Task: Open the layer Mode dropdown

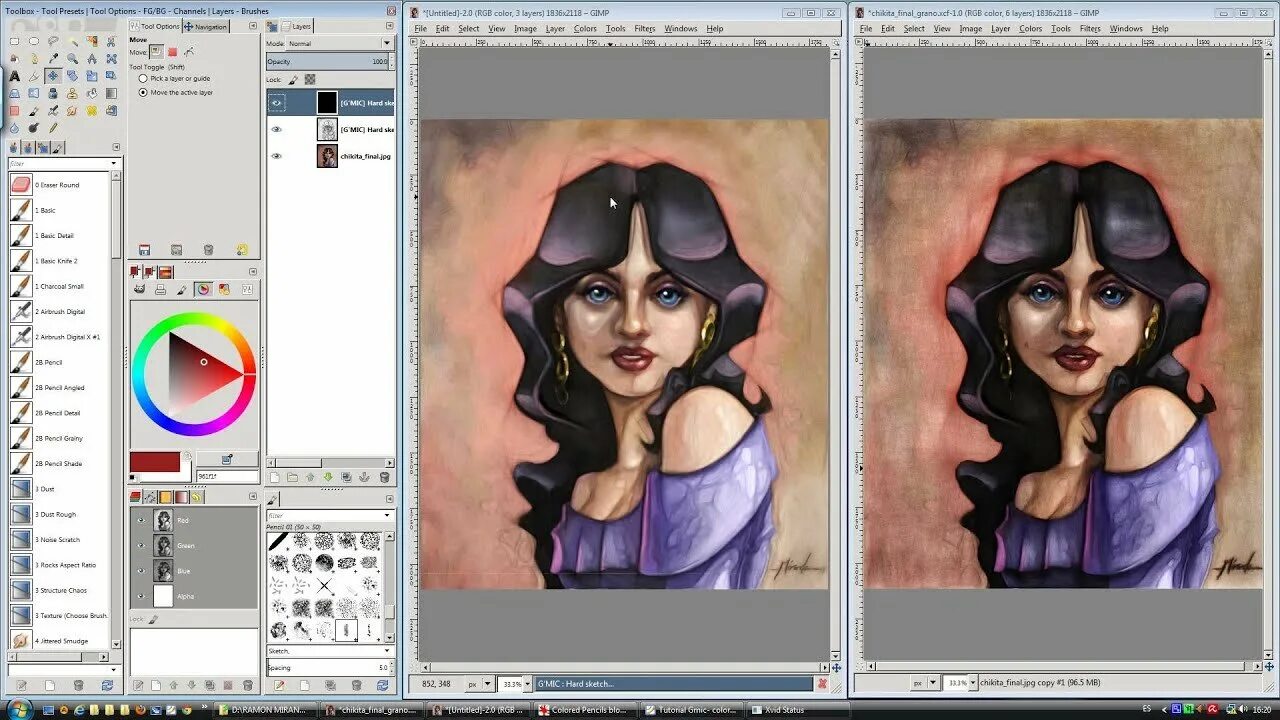Action: 339,43
